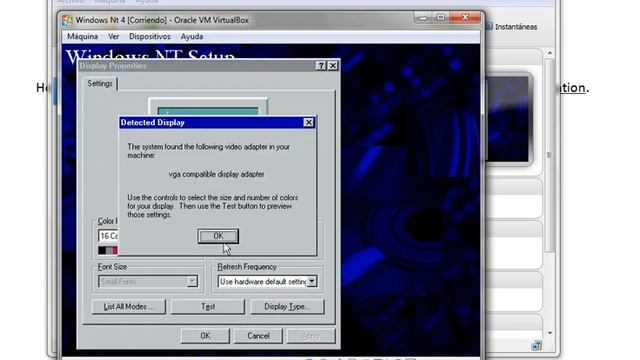Click the VM preview thumbnail in the Manager
Image resolution: width=640 pixels, height=360 pixels.
click(x=509, y=119)
